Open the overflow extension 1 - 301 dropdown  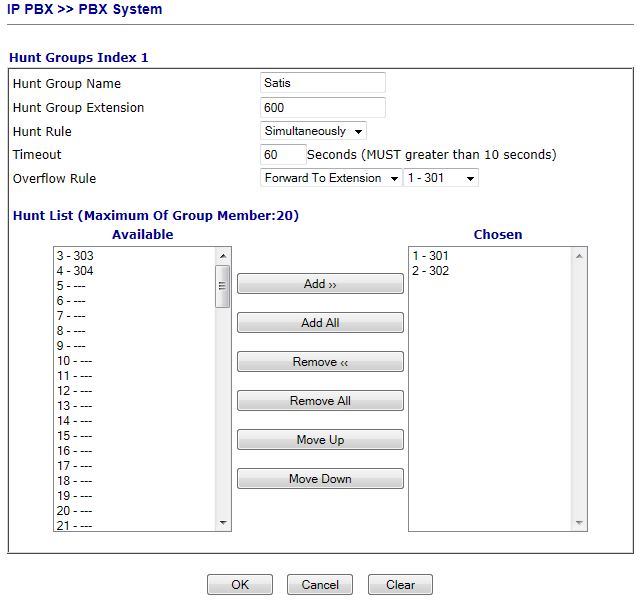(440, 178)
